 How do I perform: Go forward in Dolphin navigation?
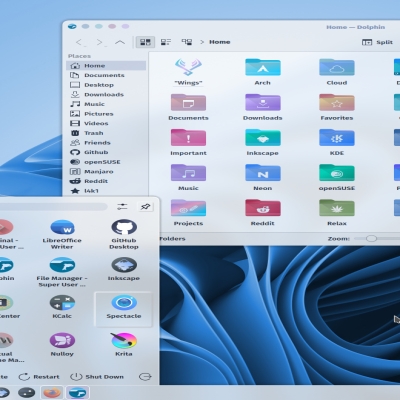pos(99,42)
